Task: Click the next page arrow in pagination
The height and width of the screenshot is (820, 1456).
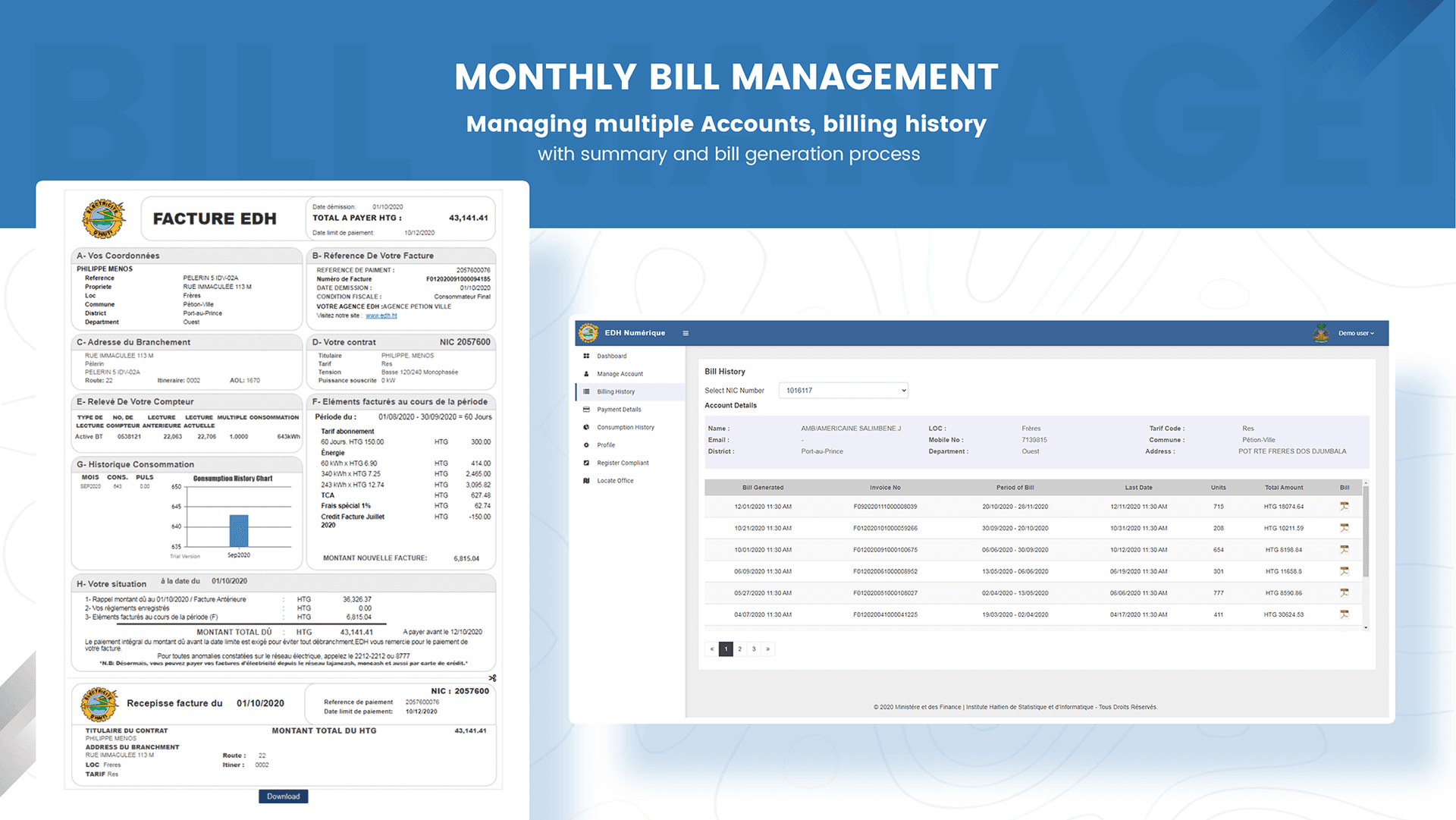Action: tap(767, 649)
